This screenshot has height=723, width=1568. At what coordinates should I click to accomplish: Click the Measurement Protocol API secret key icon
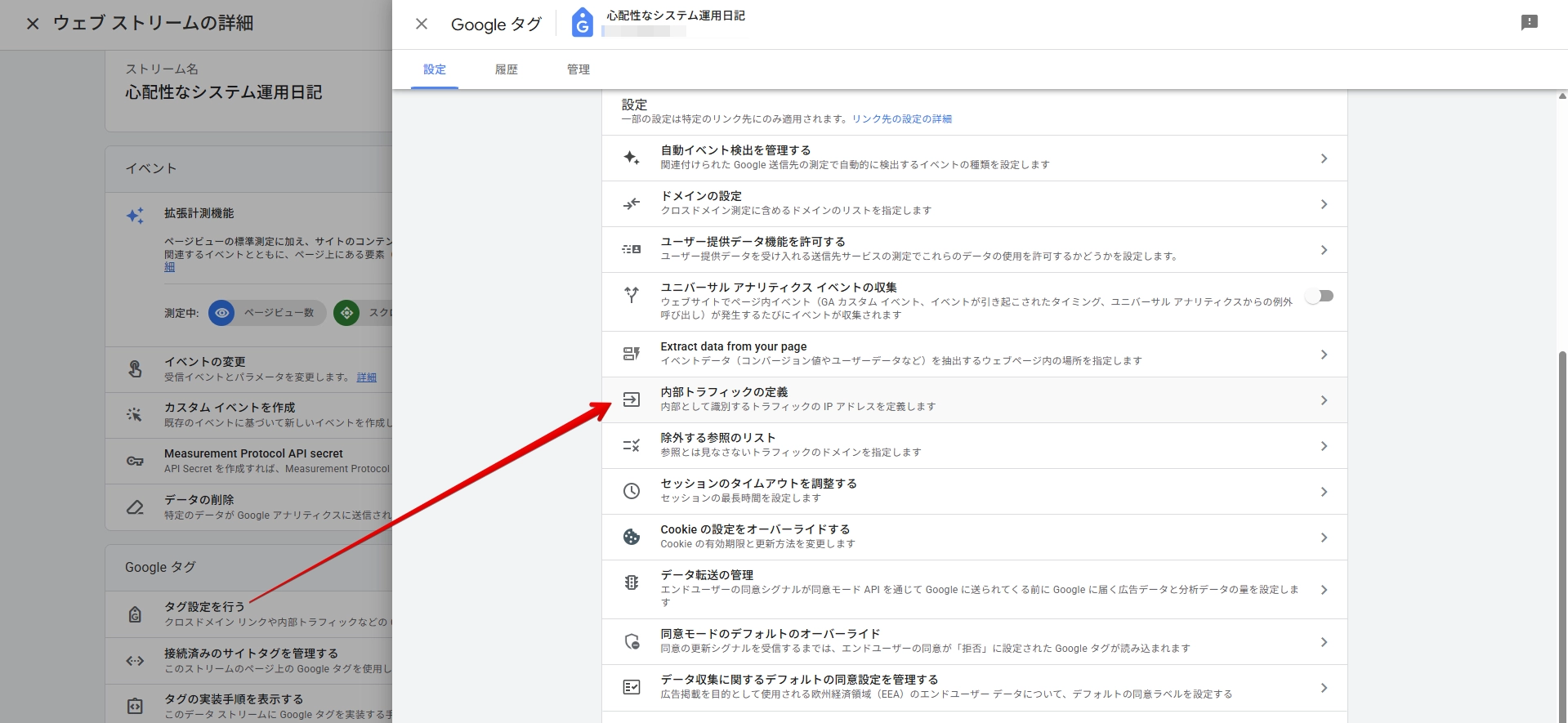(x=135, y=461)
